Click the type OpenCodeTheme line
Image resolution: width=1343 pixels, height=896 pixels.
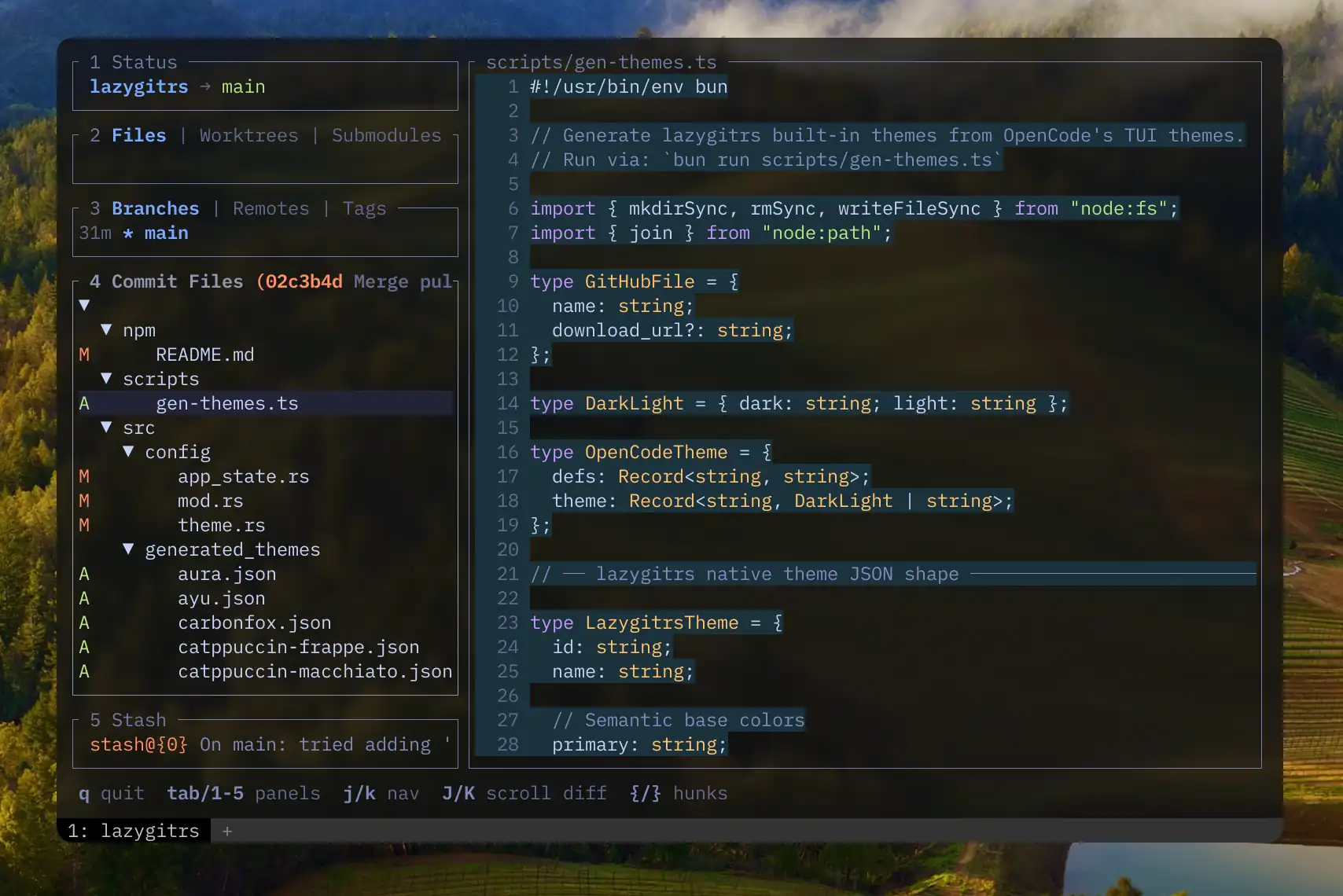pos(651,452)
